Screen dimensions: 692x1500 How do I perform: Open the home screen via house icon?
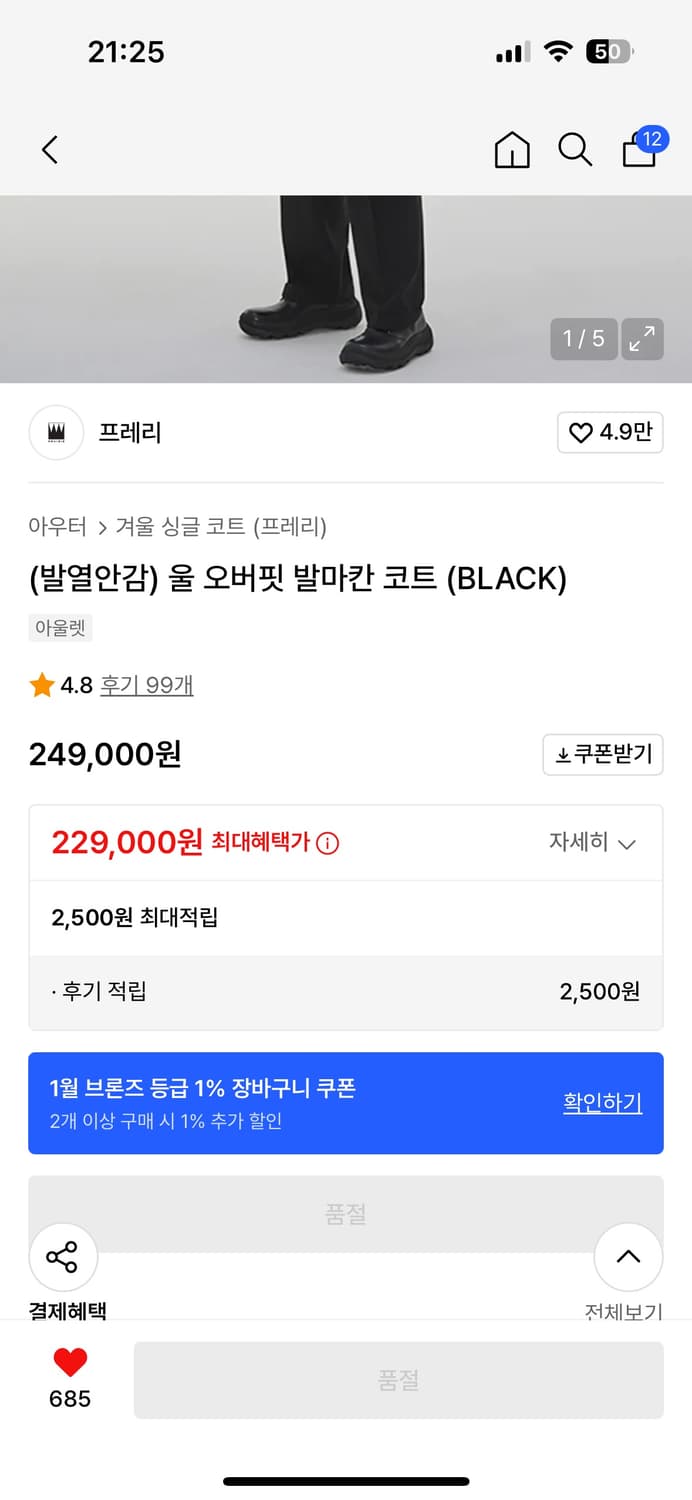point(512,149)
